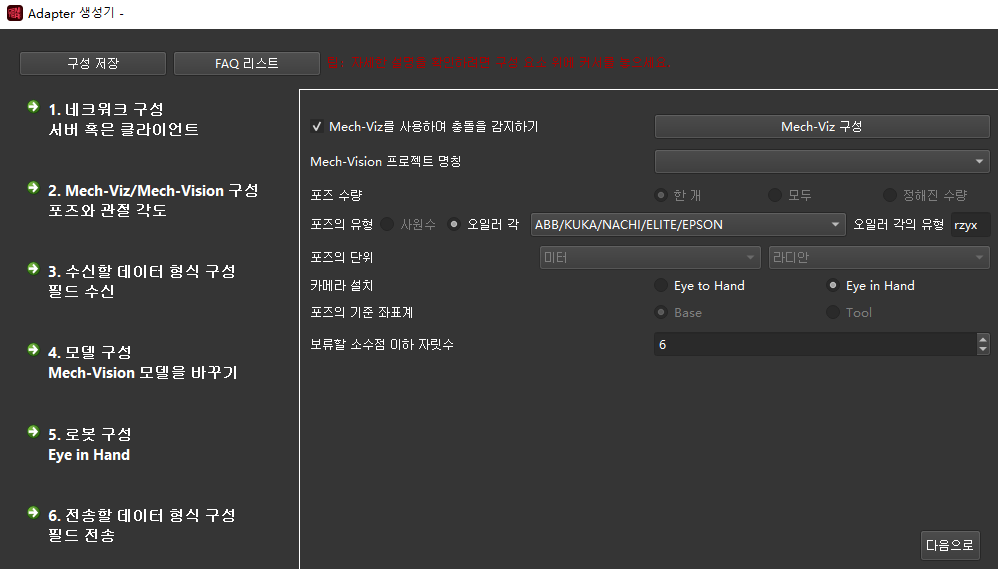Expand the Mech-Vision 프로젝트 명칭 dropdown
The width and height of the screenshot is (998, 569).
[x=822, y=162]
